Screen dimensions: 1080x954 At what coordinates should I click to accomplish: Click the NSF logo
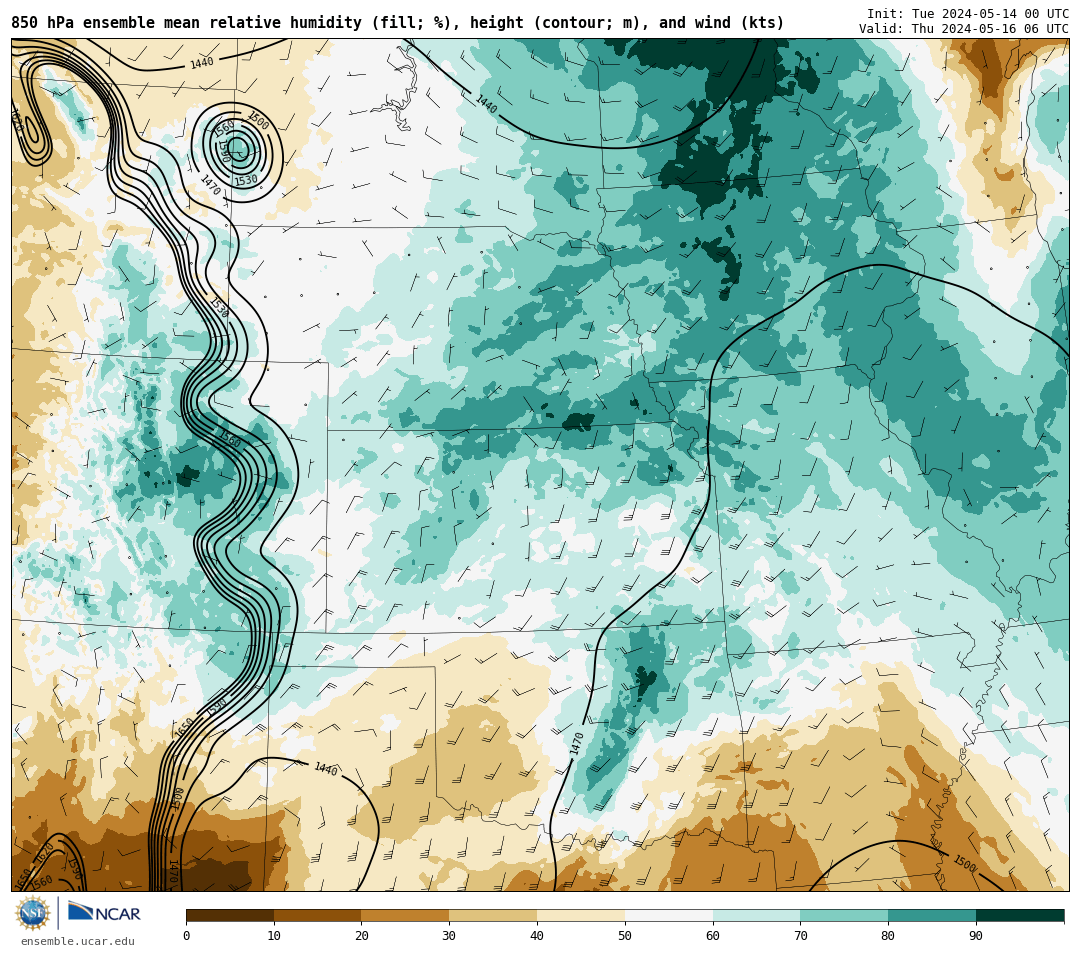[x=32, y=913]
